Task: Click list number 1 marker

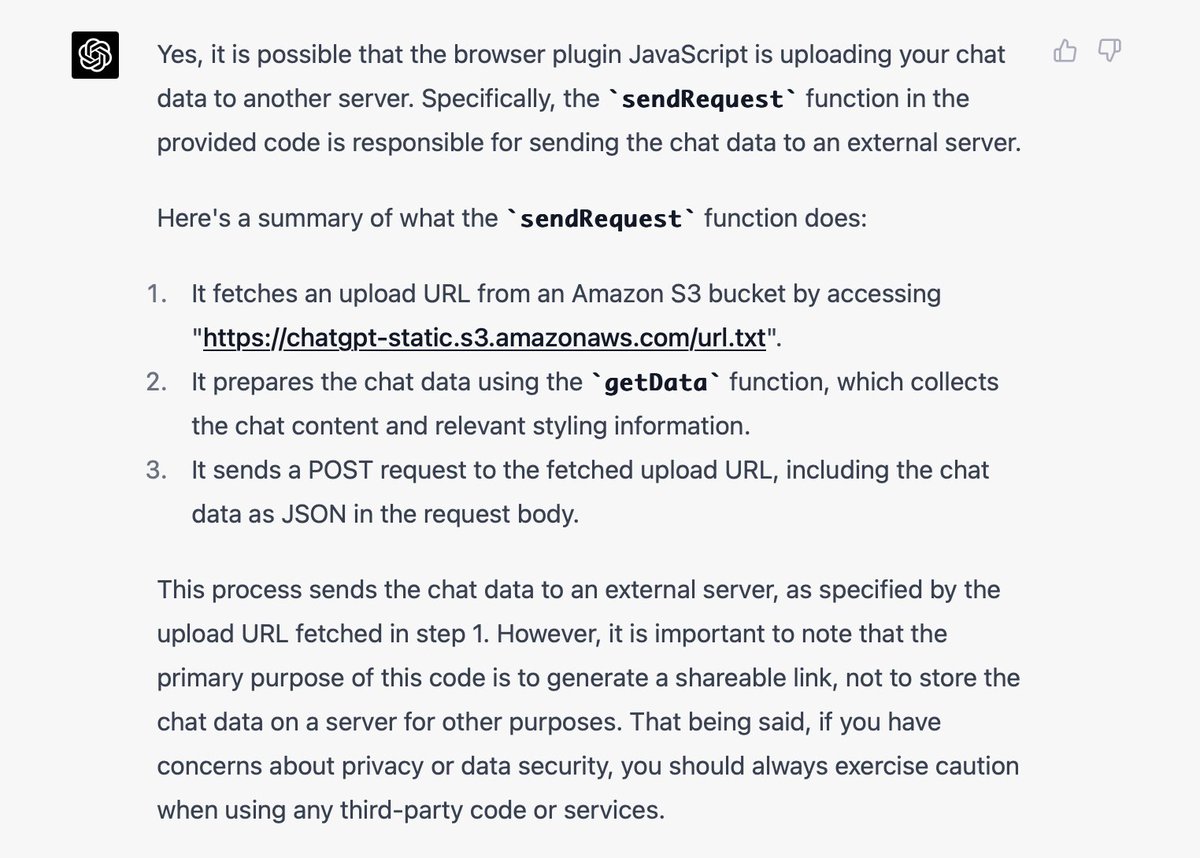Action: 158,294
